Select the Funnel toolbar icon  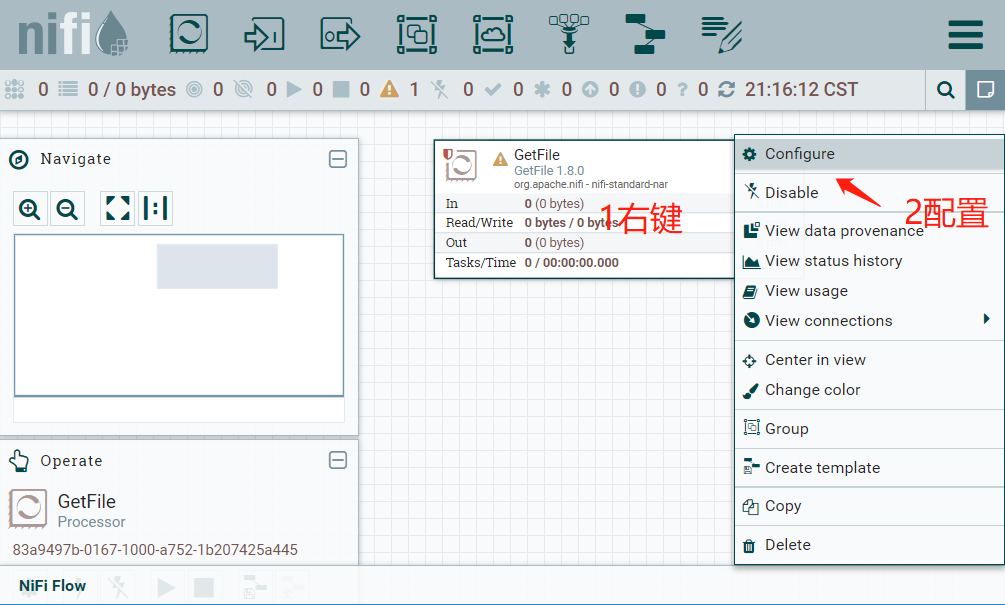pos(569,34)
